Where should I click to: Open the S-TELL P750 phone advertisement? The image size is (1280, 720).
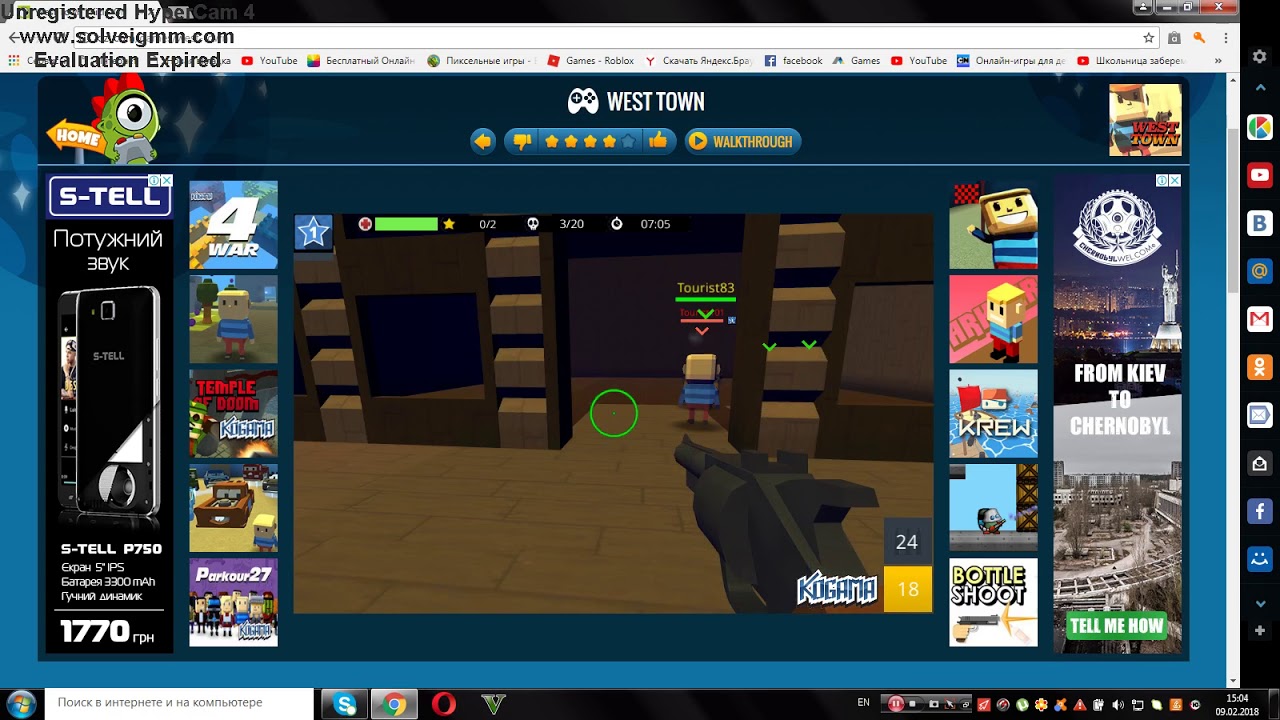tap(109, 414)
